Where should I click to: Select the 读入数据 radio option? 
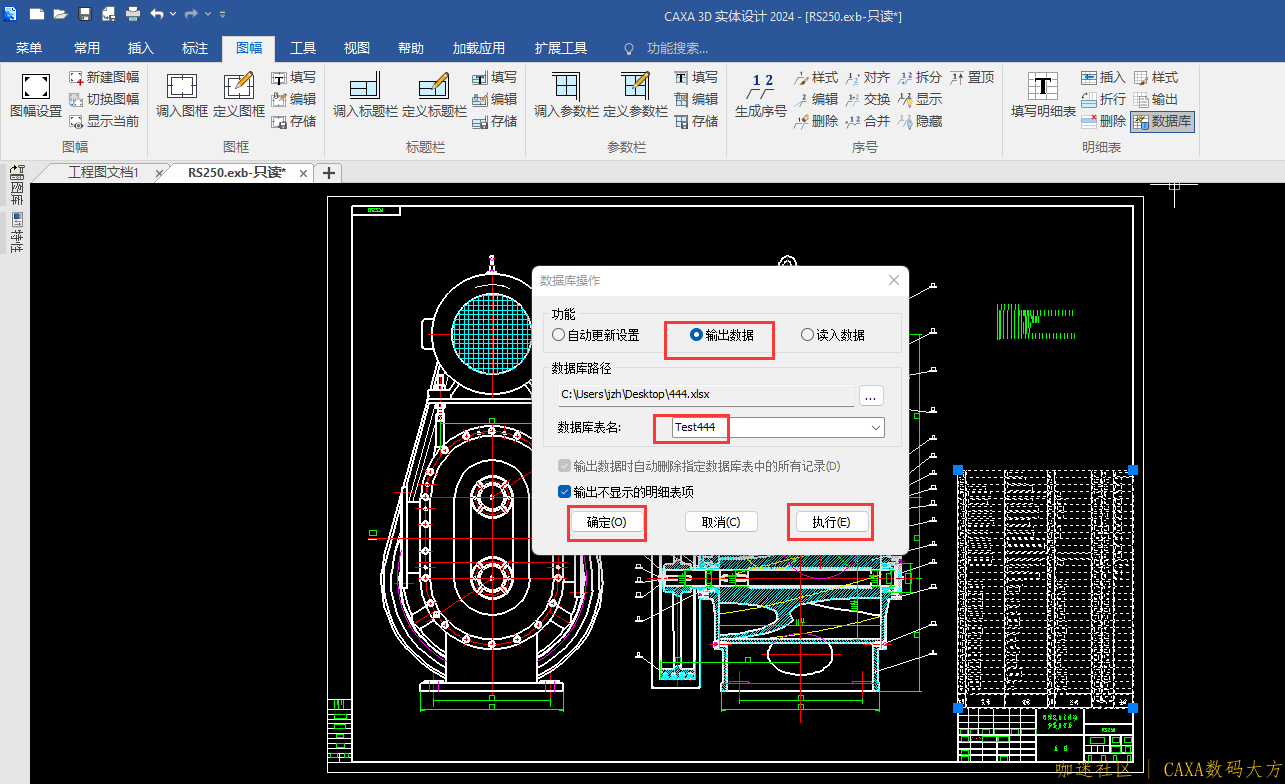click(x=808, y=336)
